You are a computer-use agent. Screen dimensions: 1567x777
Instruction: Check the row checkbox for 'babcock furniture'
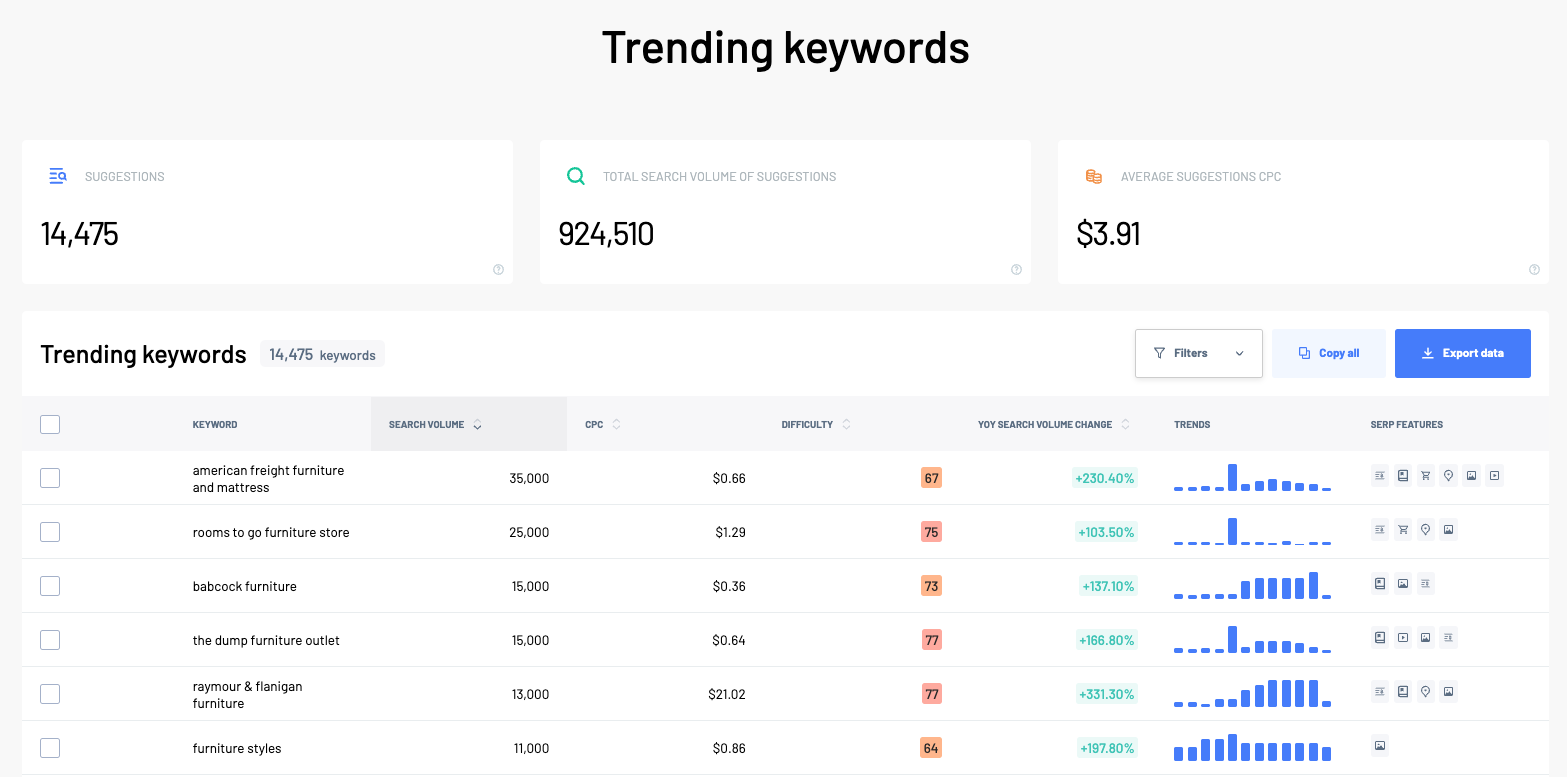[50, 585]
